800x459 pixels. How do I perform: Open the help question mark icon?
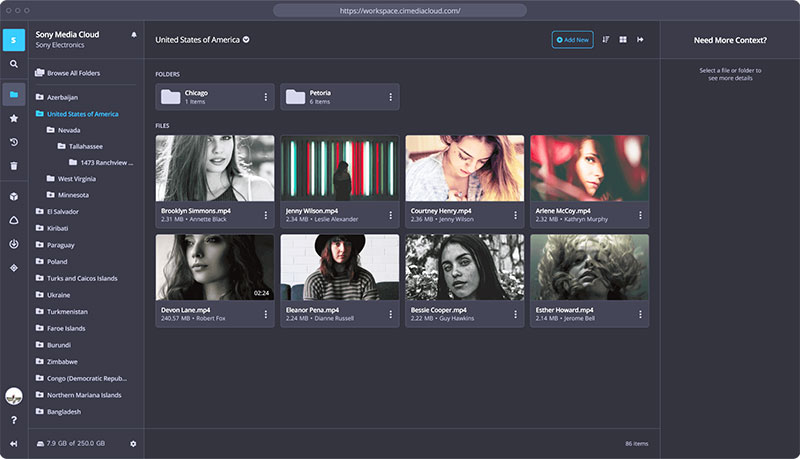pos(14,420)
